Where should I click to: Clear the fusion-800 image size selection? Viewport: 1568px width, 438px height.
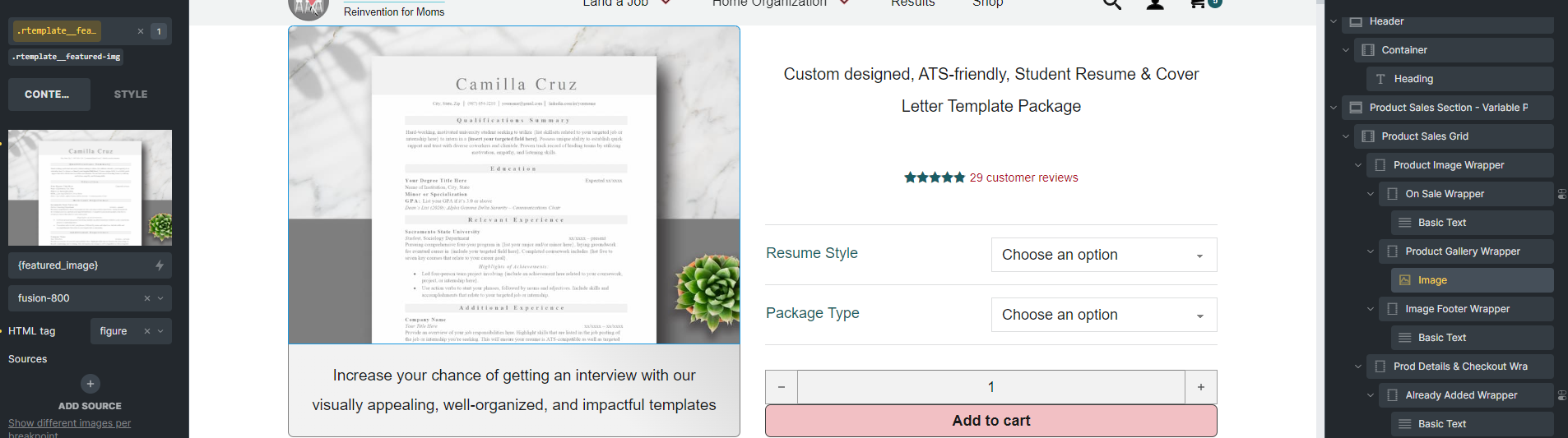(x=147, y=298)
